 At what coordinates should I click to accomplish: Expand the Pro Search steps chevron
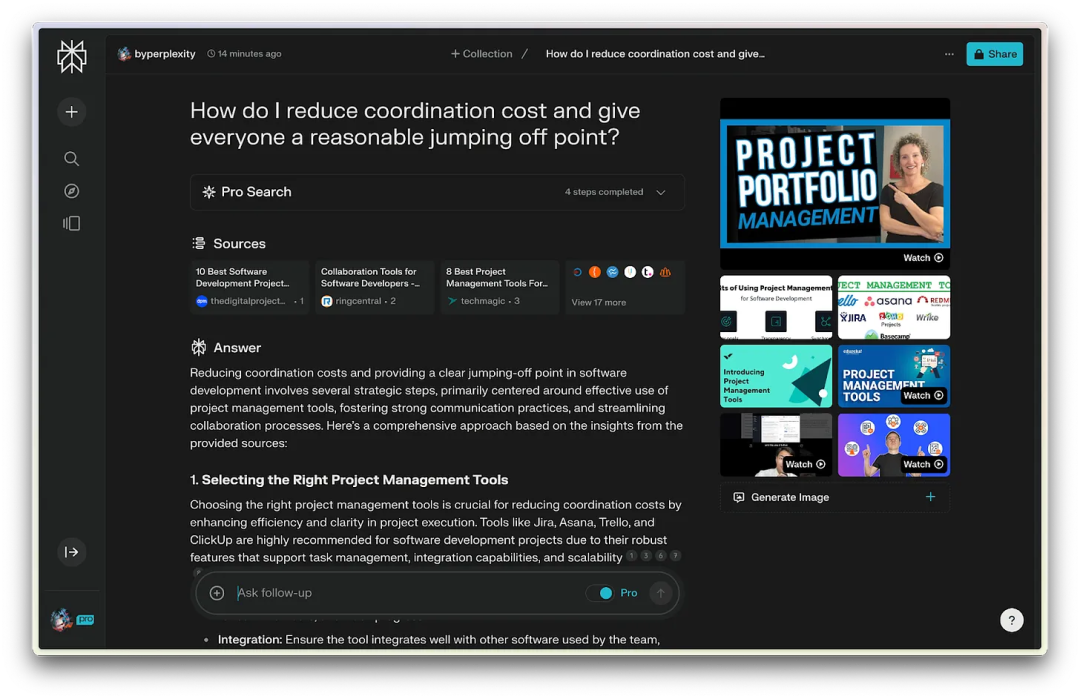pos(661,192)
